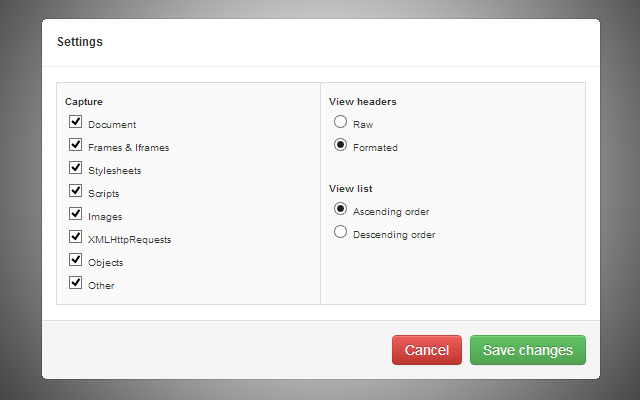This screenshot has width=640, height=400.
Task: Select the Raw headers radio button
Action: [x=341, y=122]
